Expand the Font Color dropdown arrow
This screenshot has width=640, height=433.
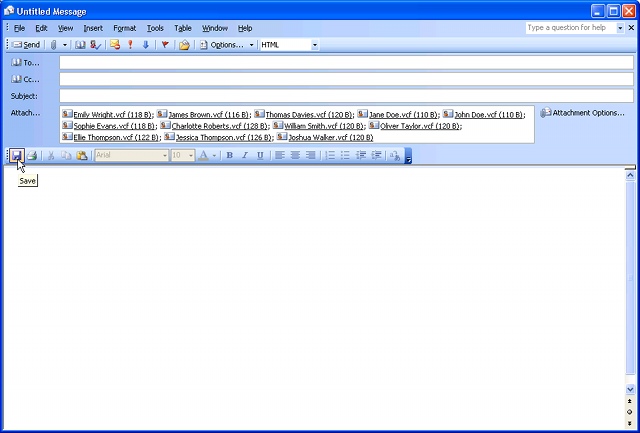pyautogui.click(x=214, y=155)
